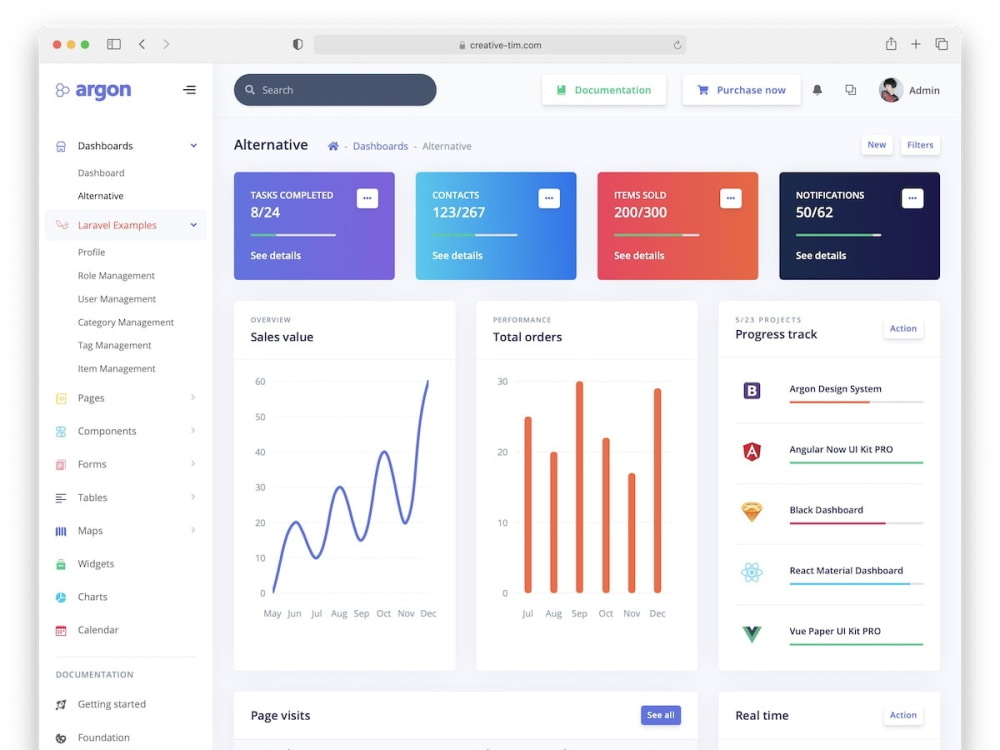Image resolution: width=1000 pixels, height=750 pixels.
Task: Click the argon logo
Action: [93, 90]
